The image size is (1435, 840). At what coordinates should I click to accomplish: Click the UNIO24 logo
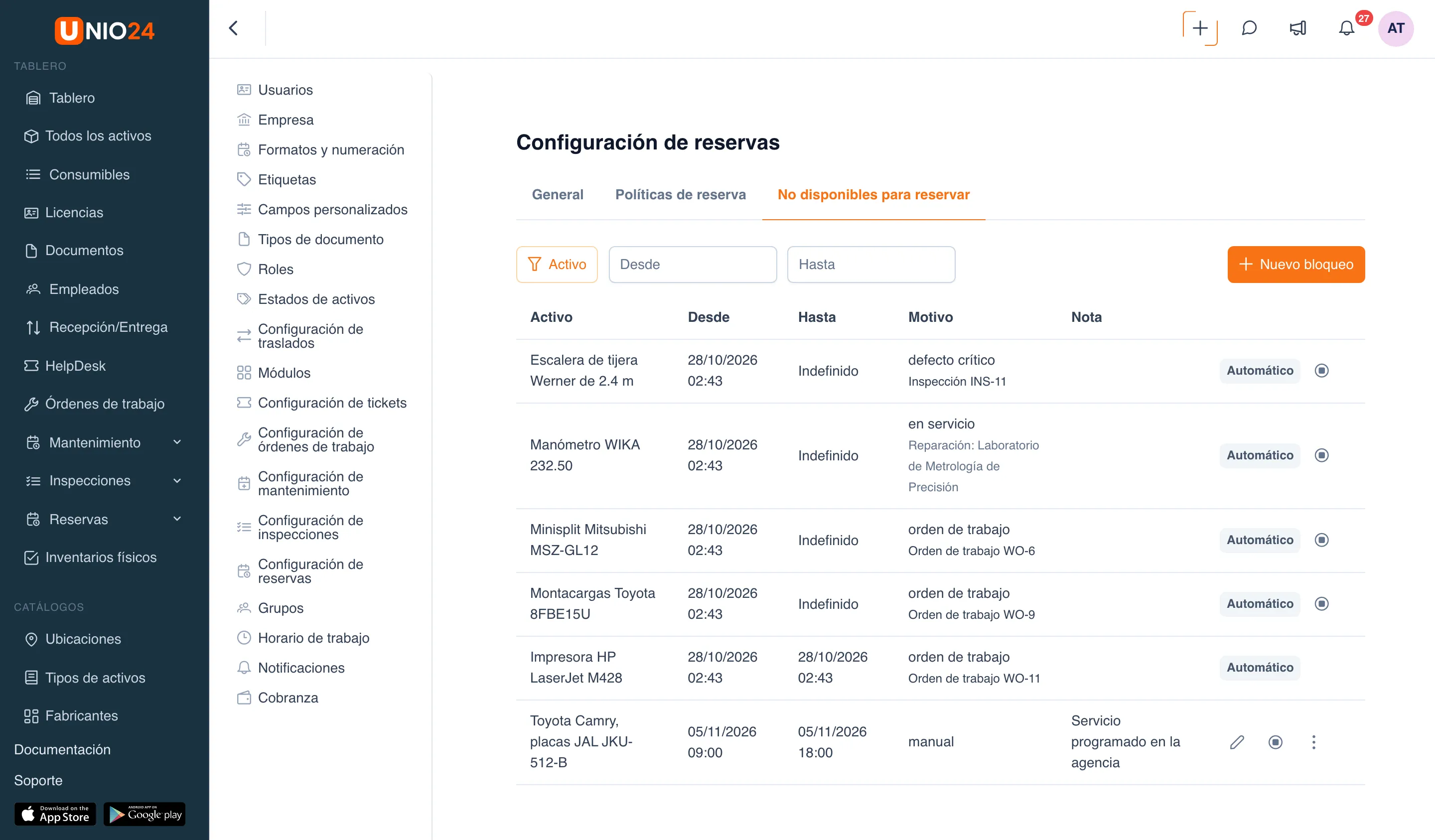(105, 30)
